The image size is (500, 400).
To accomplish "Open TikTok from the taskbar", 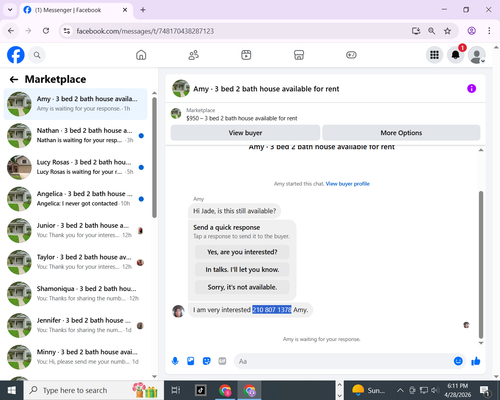I will click(x=201, y=390).
